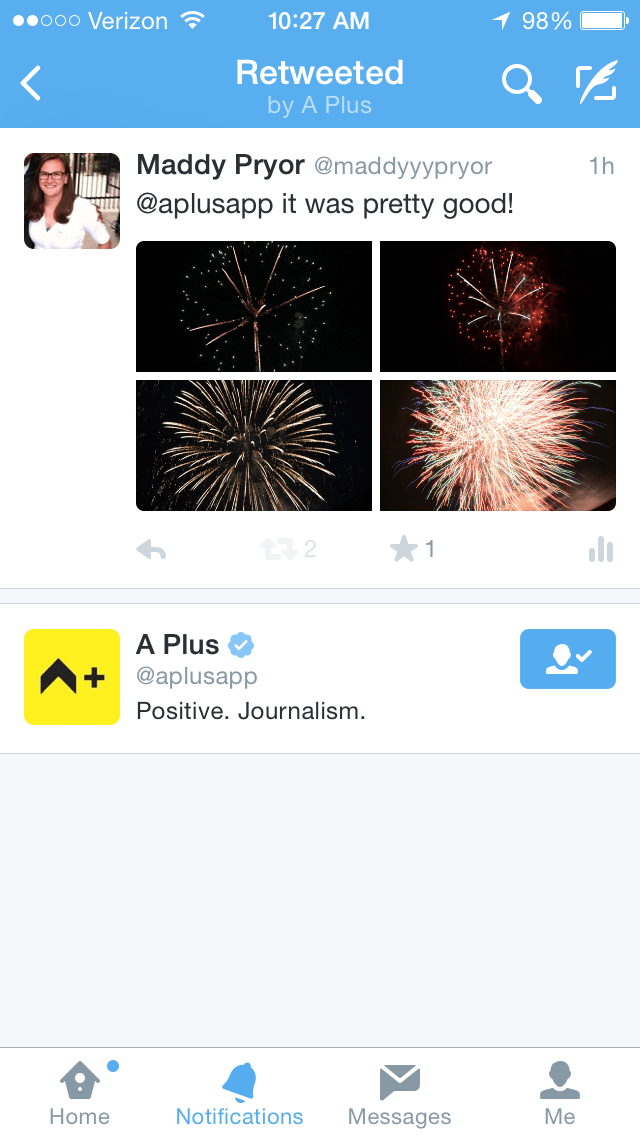View tweet activity bar chart icon
The image size is (640, 1136).
click(x=601, y=550)
